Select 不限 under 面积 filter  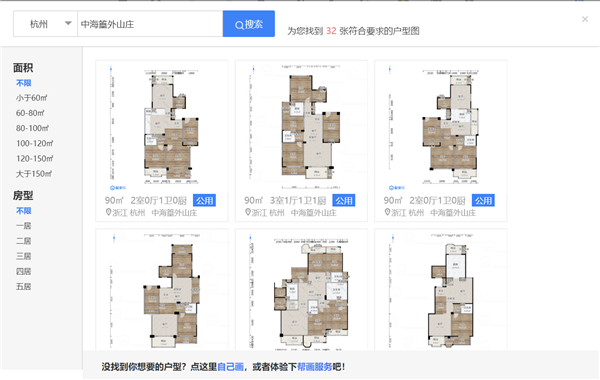(23, 83)
